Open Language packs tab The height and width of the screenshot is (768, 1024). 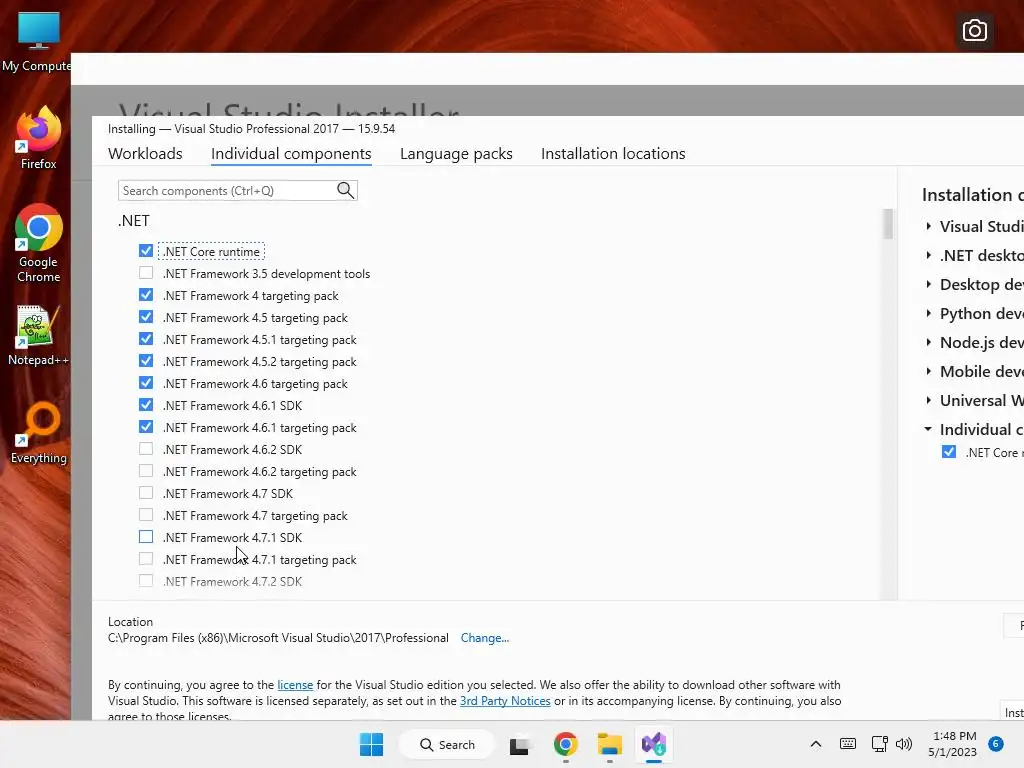[456, 153]
